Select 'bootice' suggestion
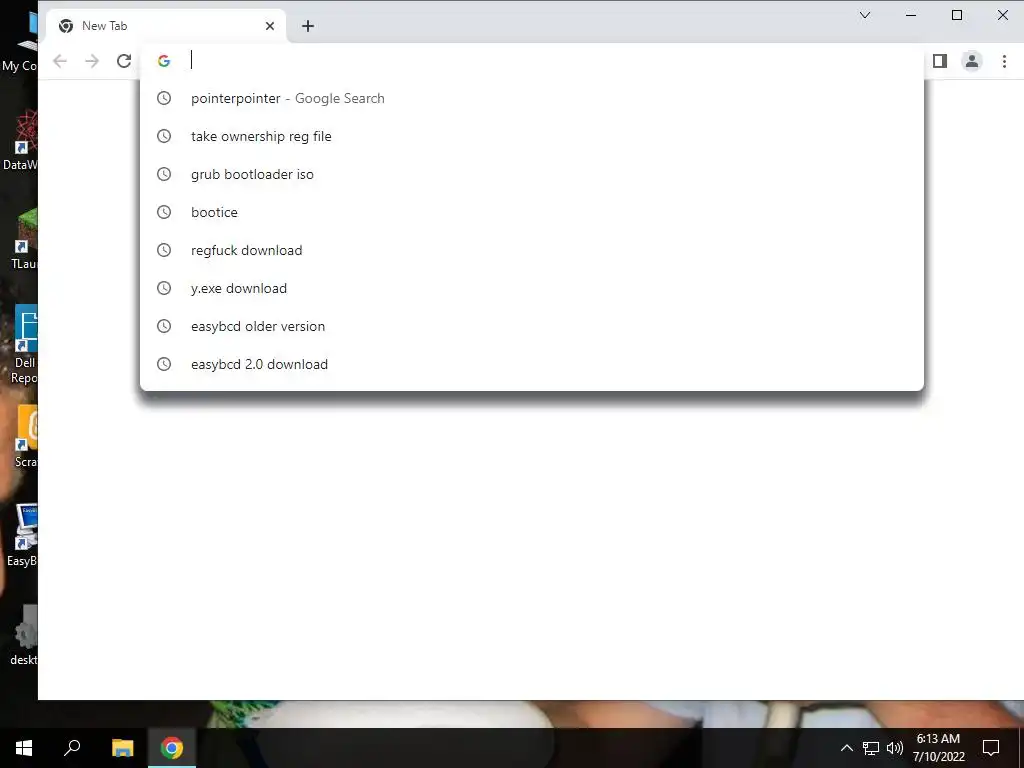Screen dimensions: 1024x768 coord(532,212)
